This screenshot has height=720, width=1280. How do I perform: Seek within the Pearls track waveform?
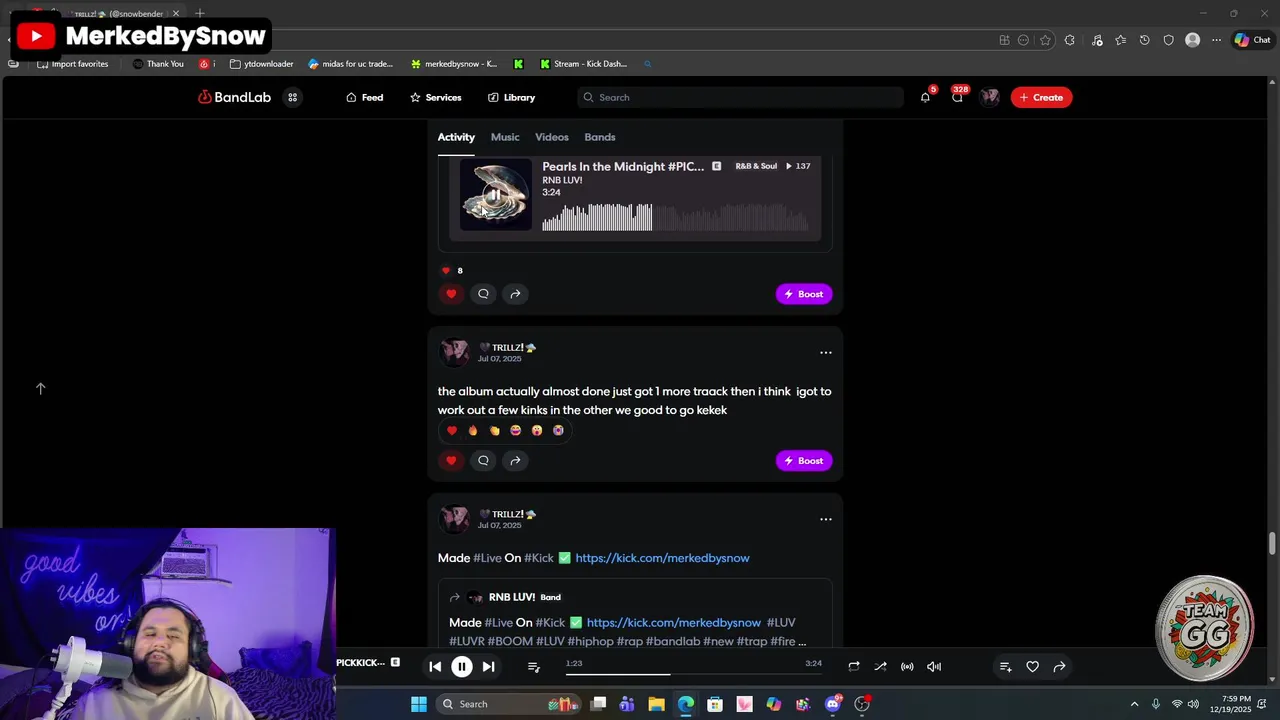[676, 217]
